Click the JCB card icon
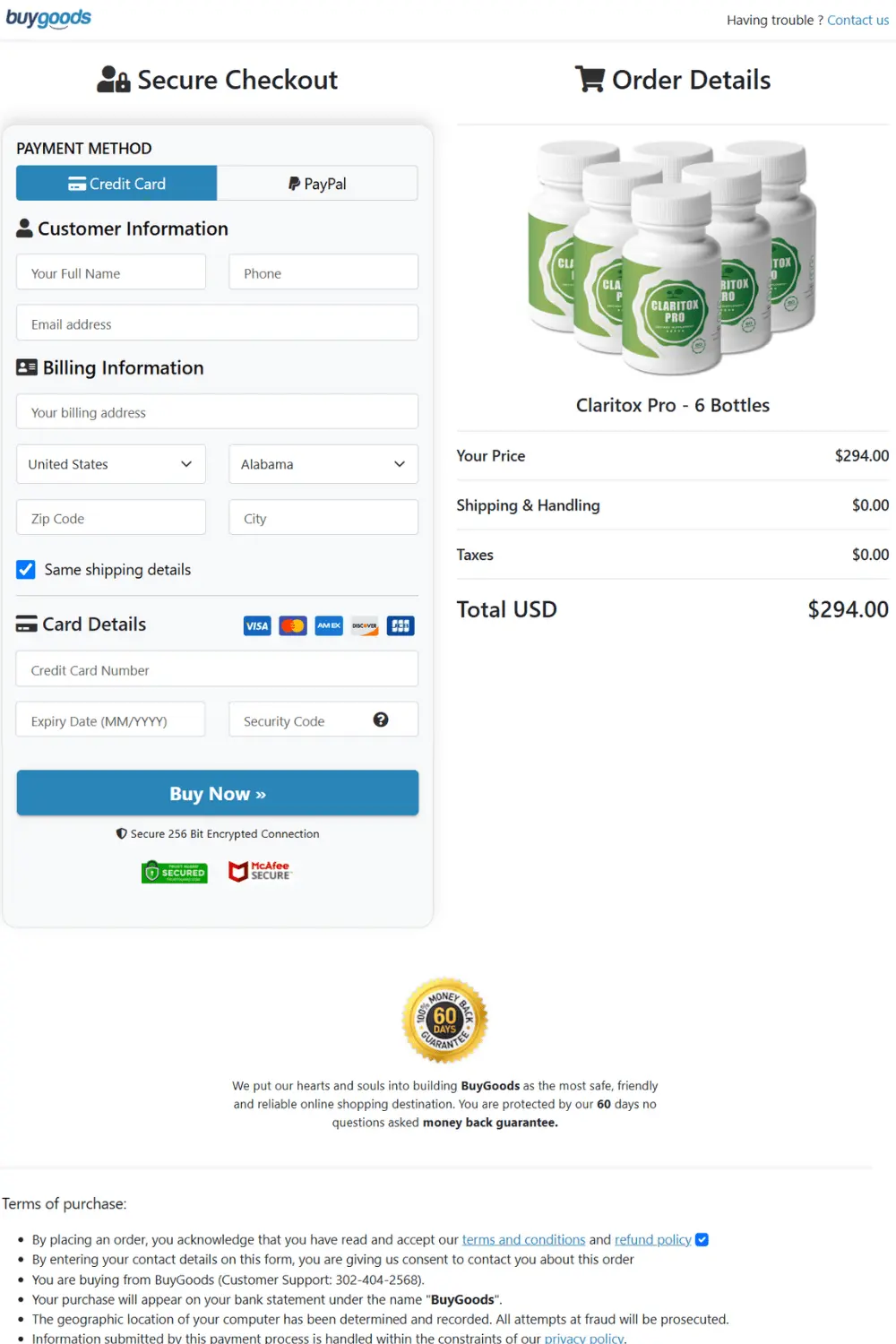The width and height of the screenshot is (896, 1344). point(400,625)
